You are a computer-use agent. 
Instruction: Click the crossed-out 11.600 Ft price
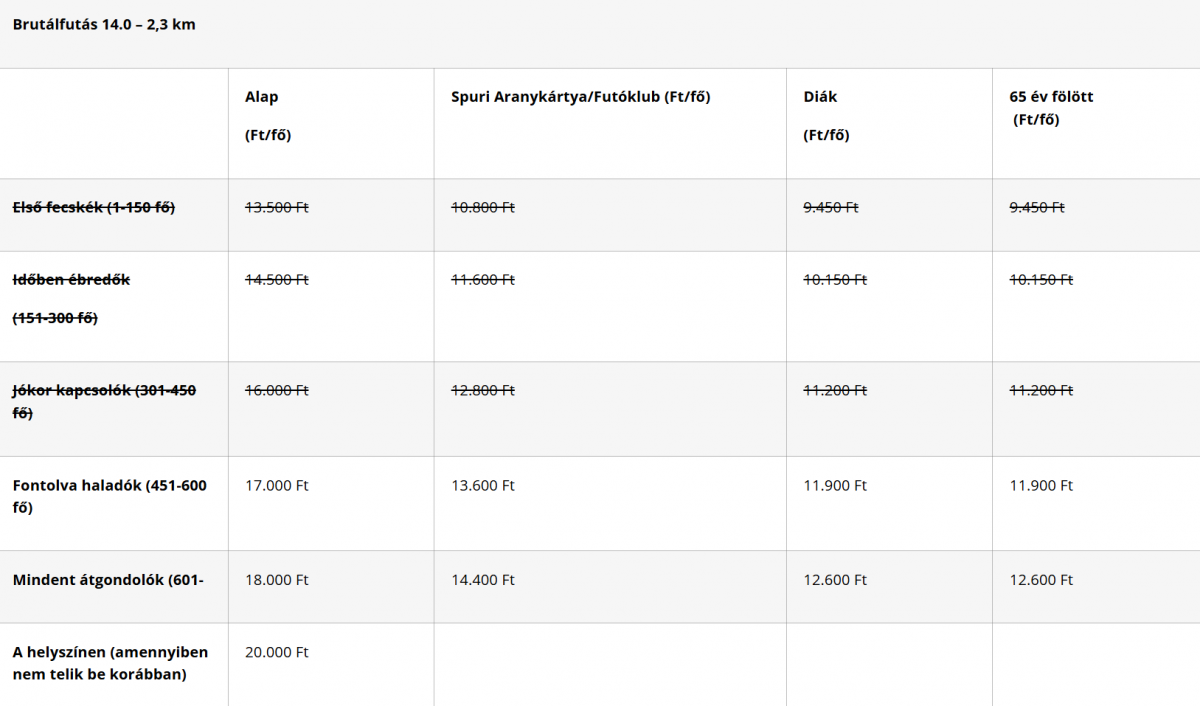[x=483, y=280]
